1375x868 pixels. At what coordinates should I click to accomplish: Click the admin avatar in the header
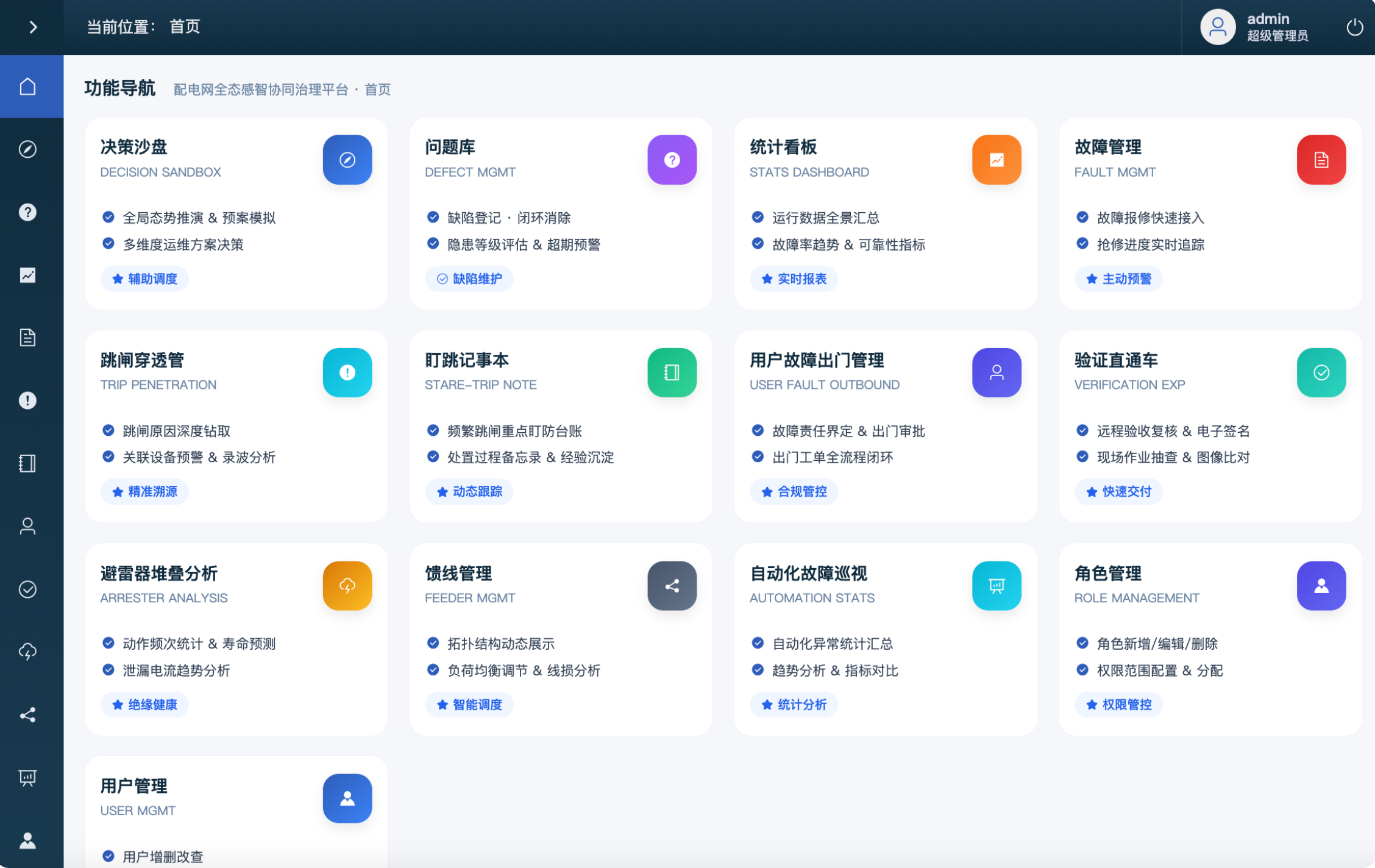click(1218, 27)
